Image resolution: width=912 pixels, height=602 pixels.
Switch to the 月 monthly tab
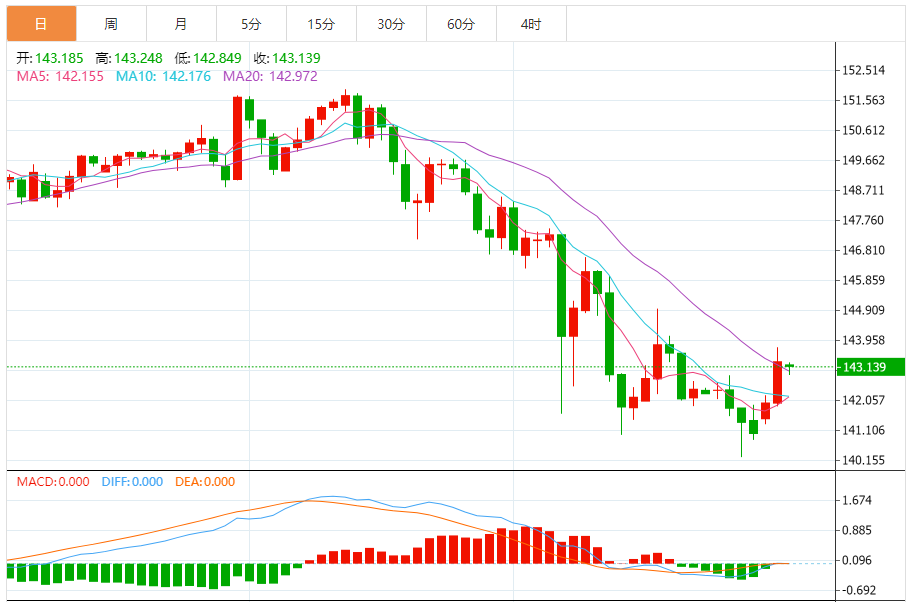[x=181, y=24]
